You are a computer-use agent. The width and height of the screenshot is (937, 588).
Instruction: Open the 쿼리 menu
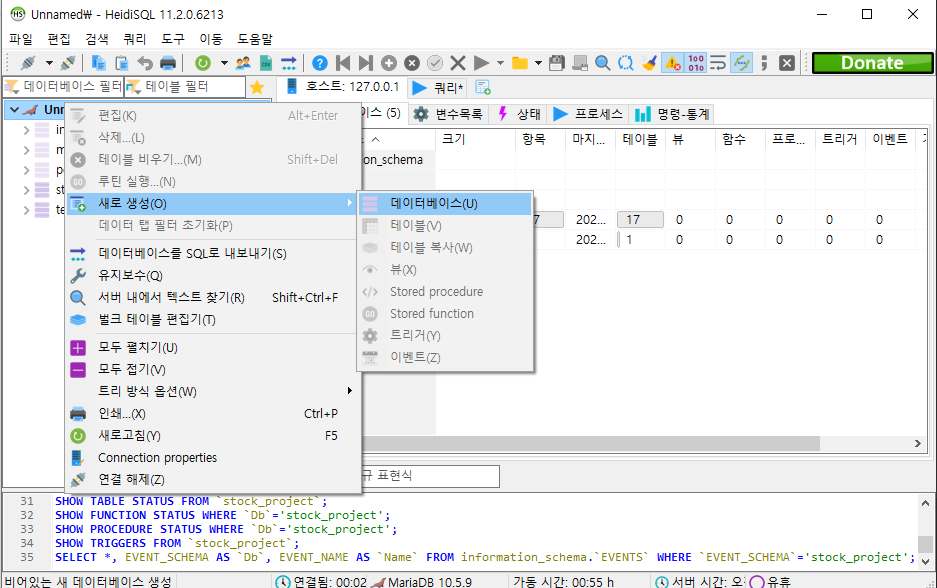click(134, 39)
